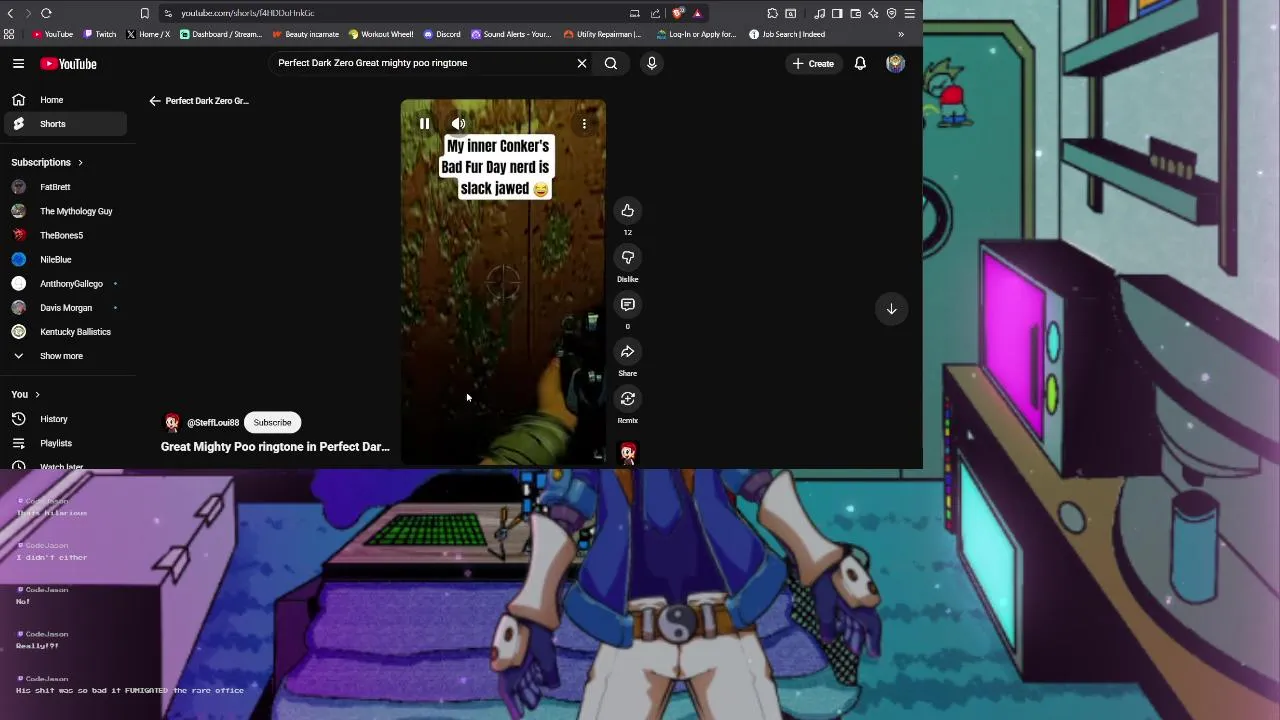Expand Show more subscriptions
Screen dimensions: 1280x720
[x=65, y=356]
